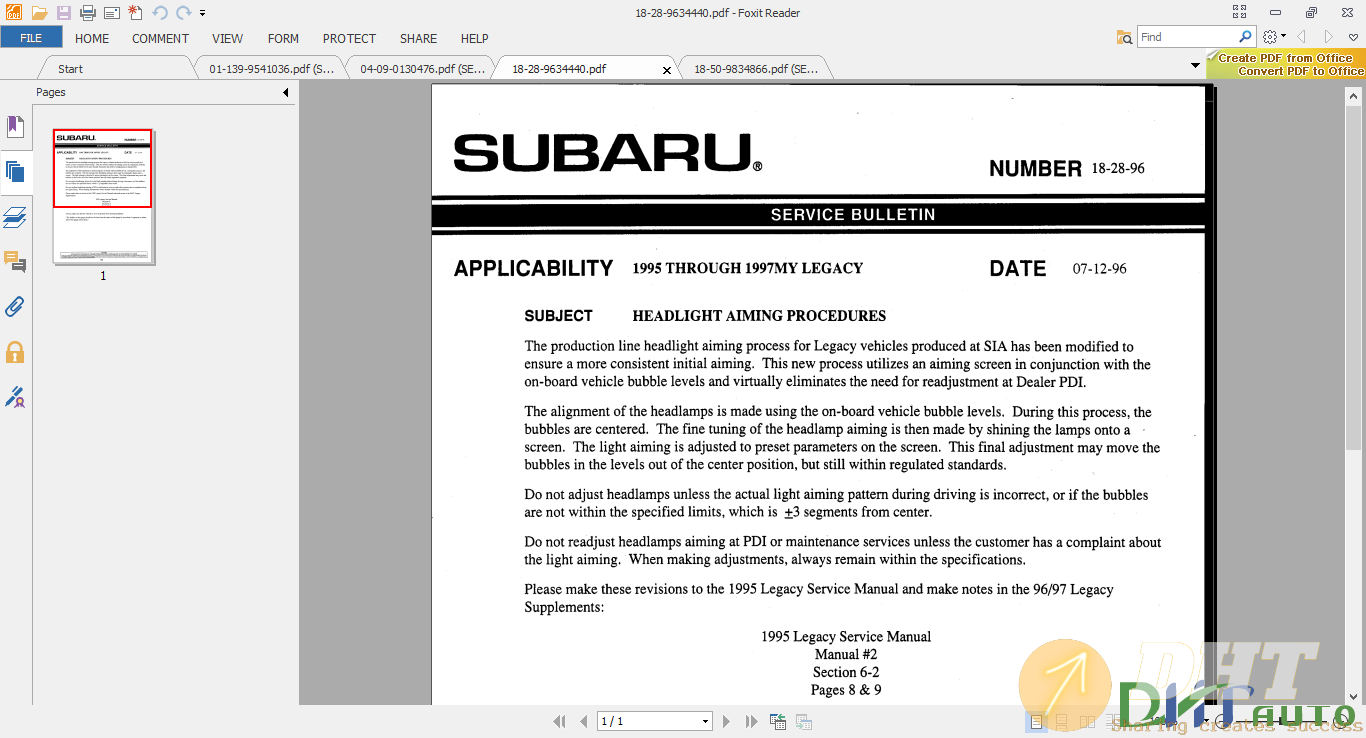This screenshot has height=738, width=1366.
Task: Click the Create PDF from Office banner
Action: [1286, 64]
